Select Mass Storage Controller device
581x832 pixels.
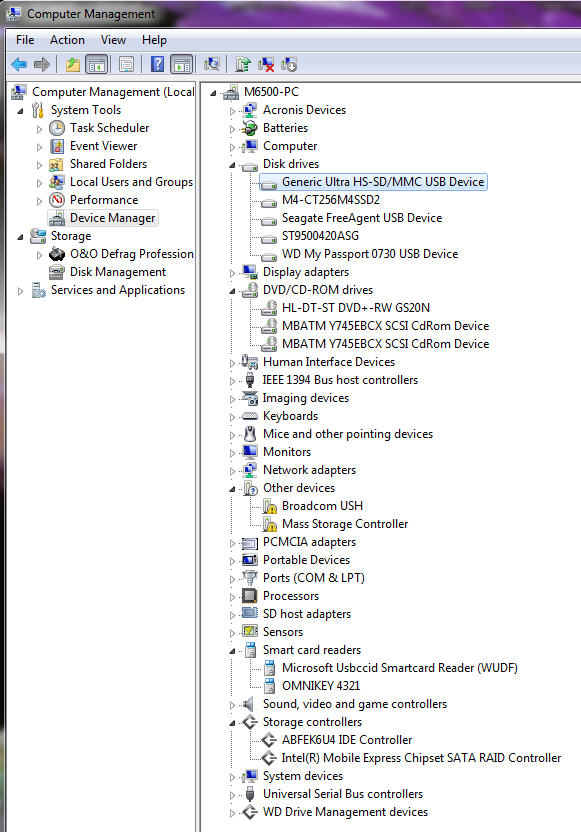point(345,524)
